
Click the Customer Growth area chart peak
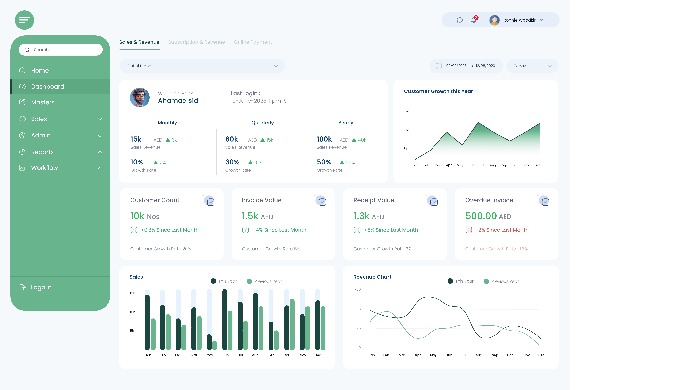[x=478, y=123]
